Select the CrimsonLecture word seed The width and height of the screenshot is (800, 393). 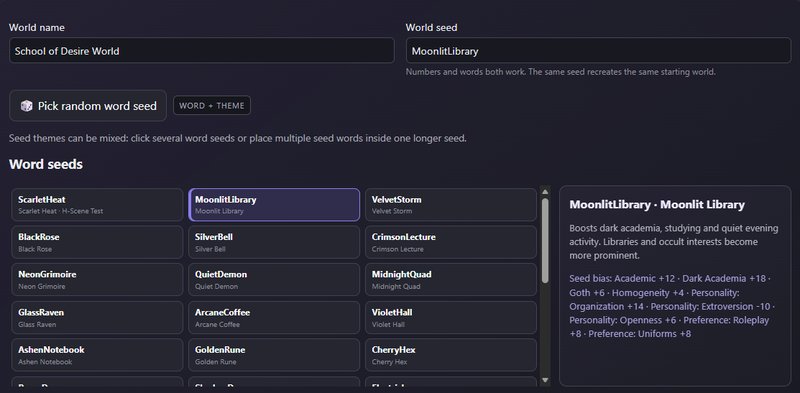(451, 242)
